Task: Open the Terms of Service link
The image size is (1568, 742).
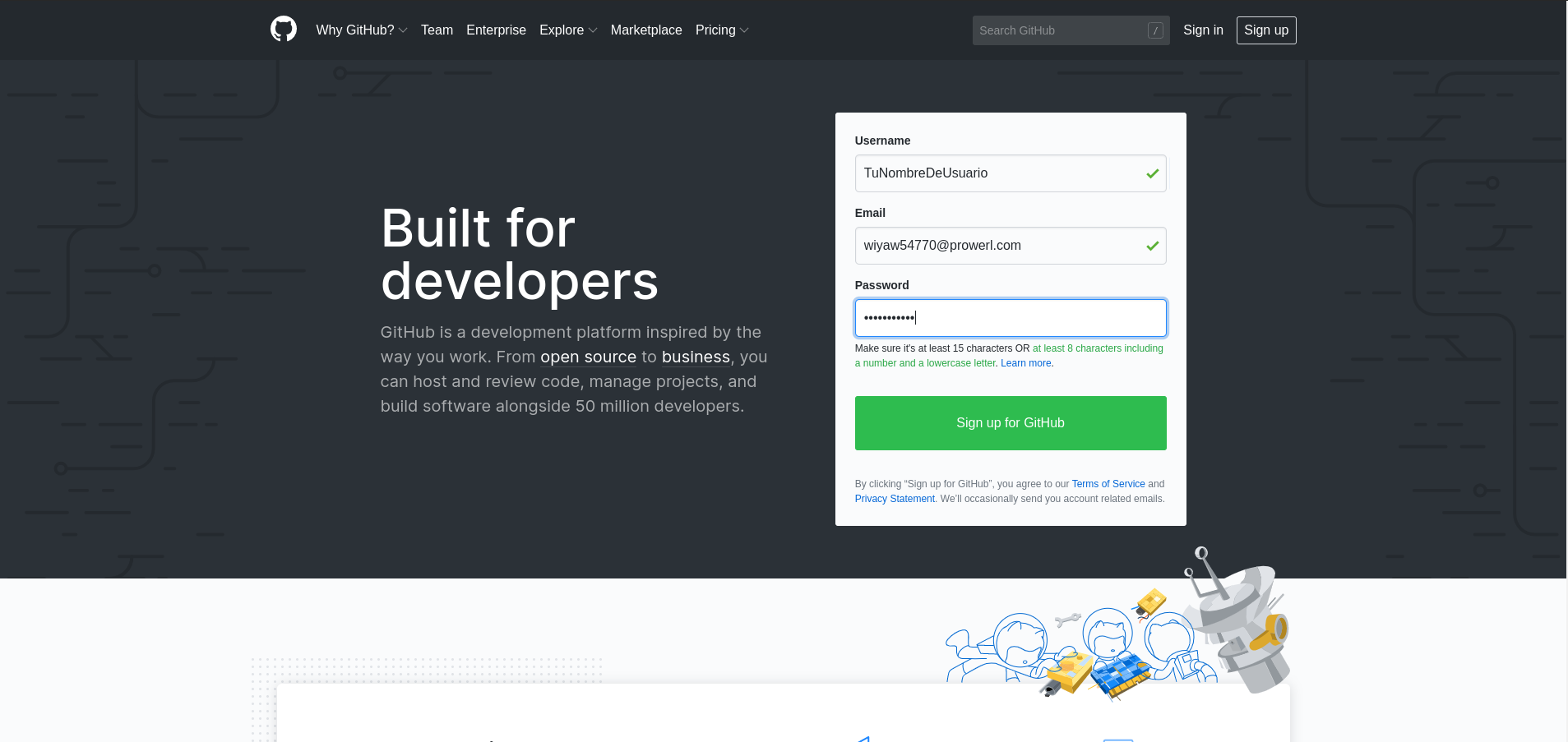Action: [x=1108, y=484]
